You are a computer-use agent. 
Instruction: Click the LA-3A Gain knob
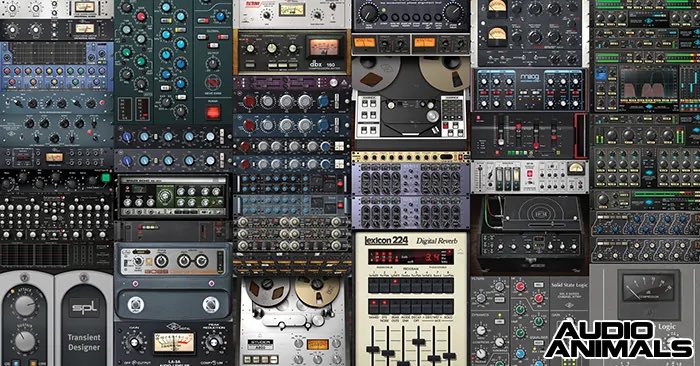point(133,343)
